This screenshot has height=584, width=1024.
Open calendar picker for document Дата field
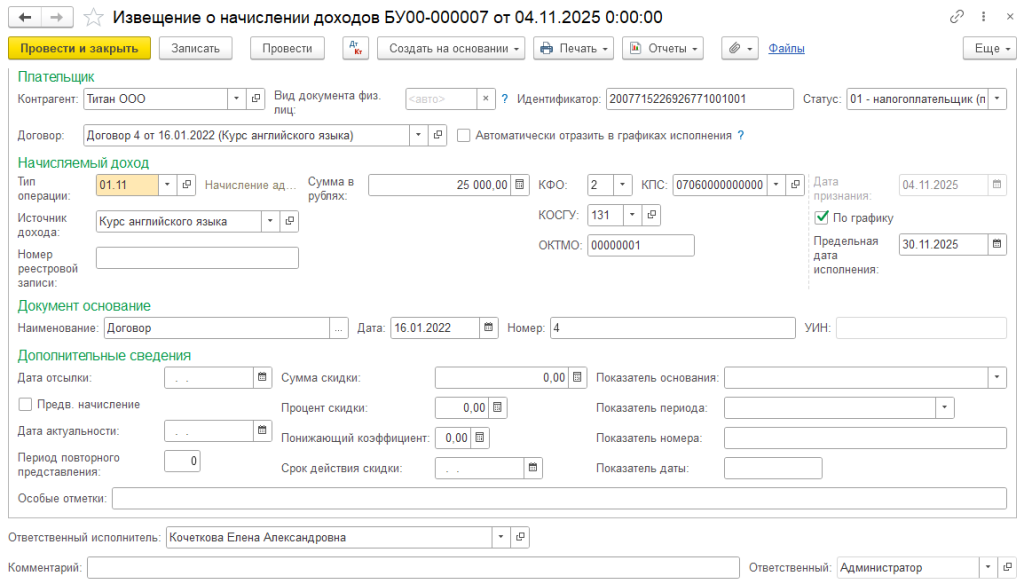(488, 328)
